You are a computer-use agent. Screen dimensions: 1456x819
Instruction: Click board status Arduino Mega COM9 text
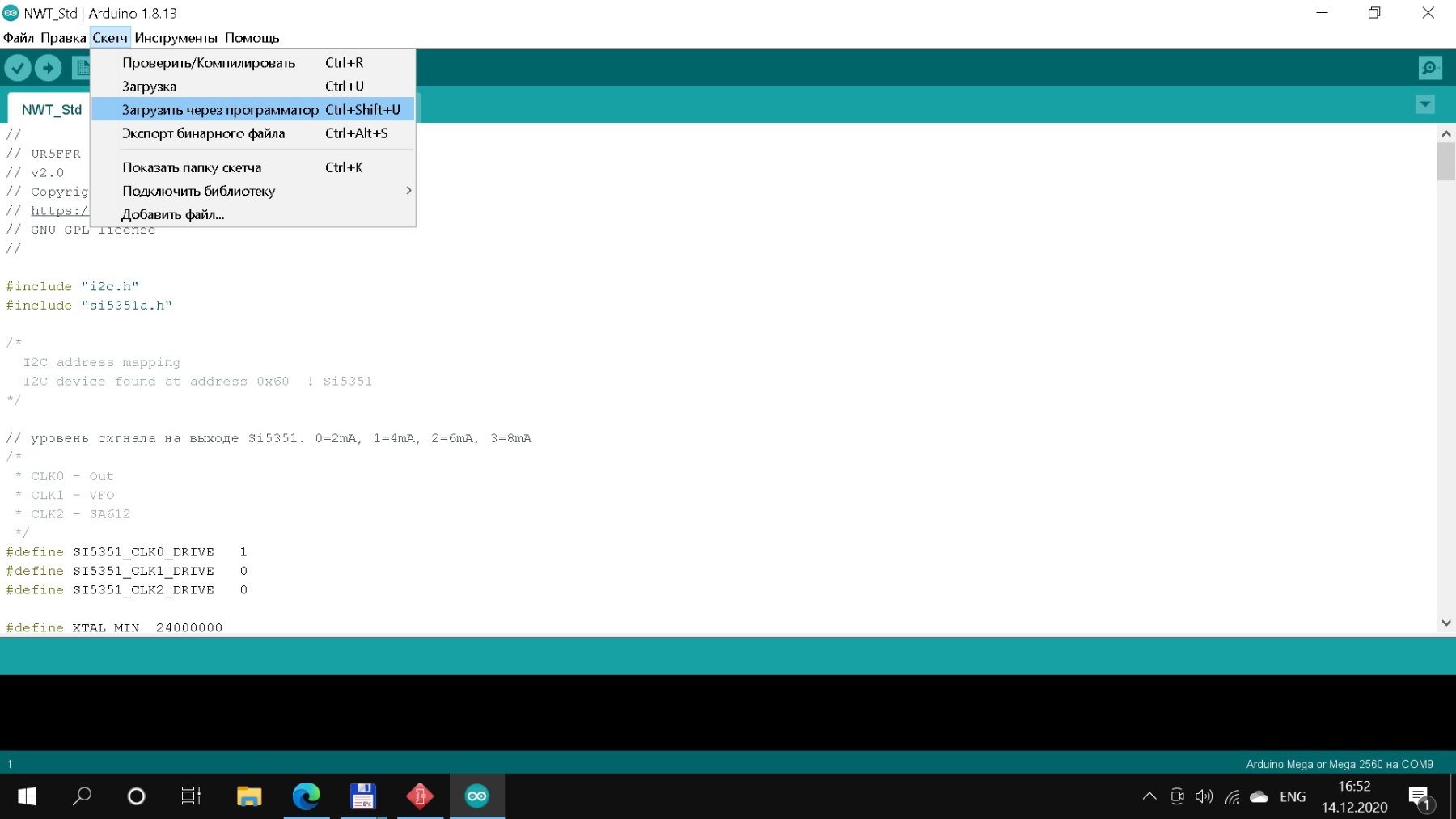1340,764
